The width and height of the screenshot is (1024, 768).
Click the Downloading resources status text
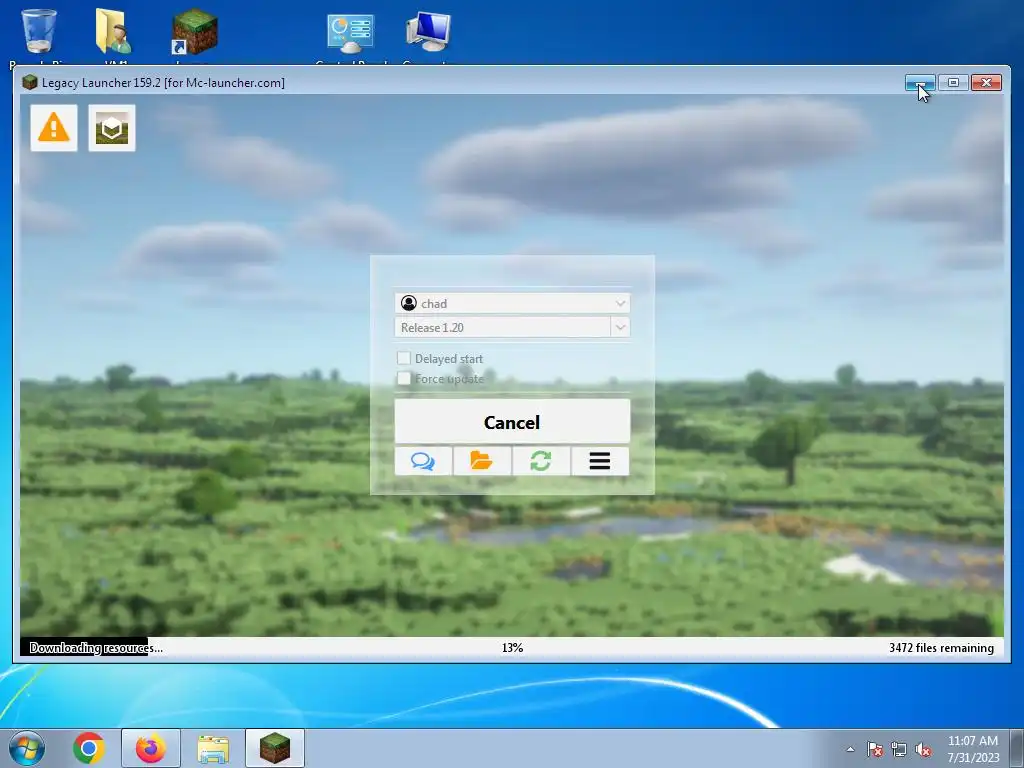96,648
